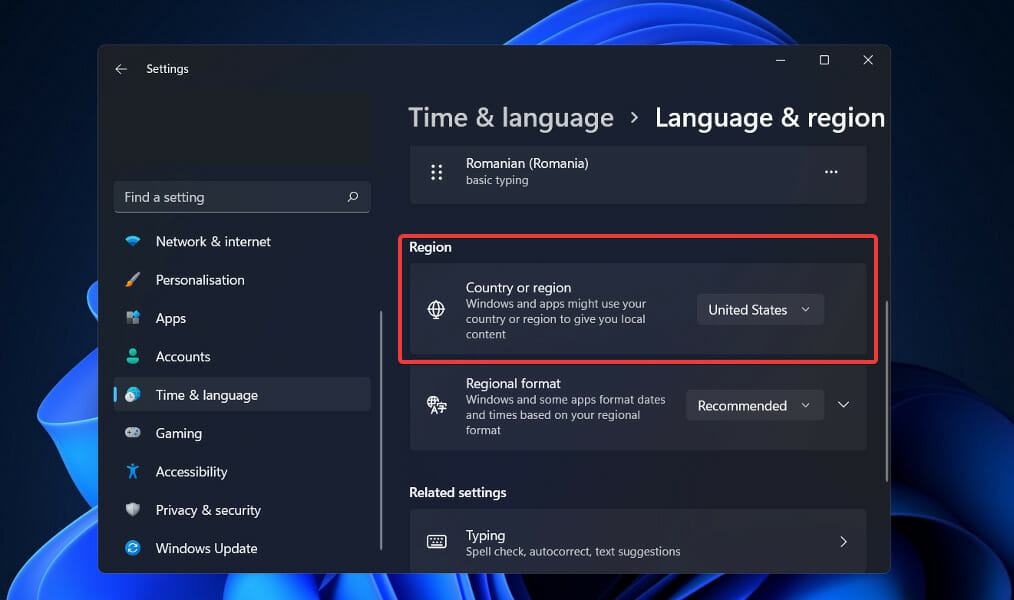This screenshot has width=1014, height=600.
Task: Click the Accessibility figure icon
Action: click(133, 471)
